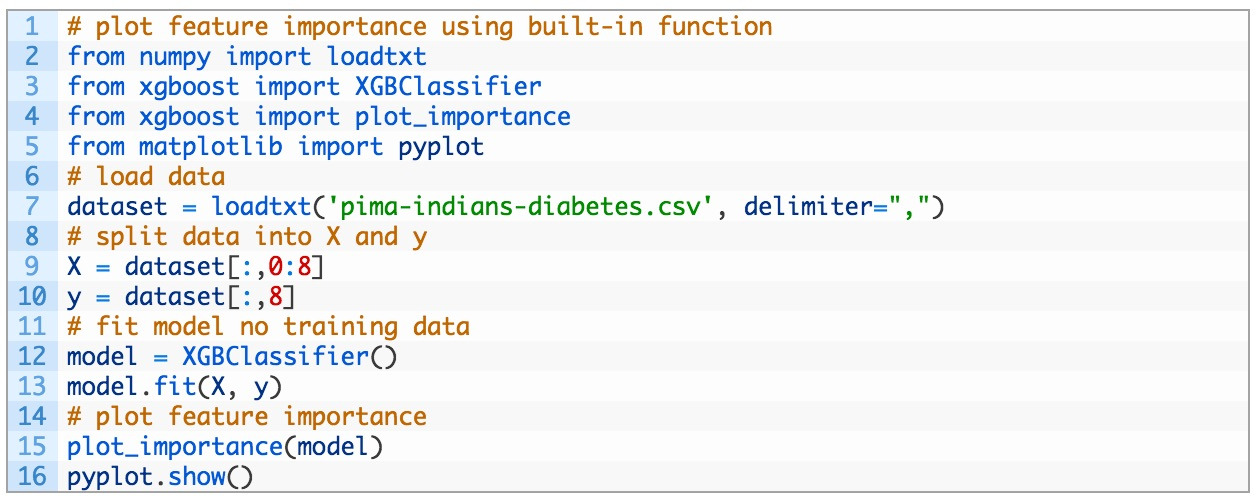Click the plot_importance(model) call on line 15

(x=225, y=446)
